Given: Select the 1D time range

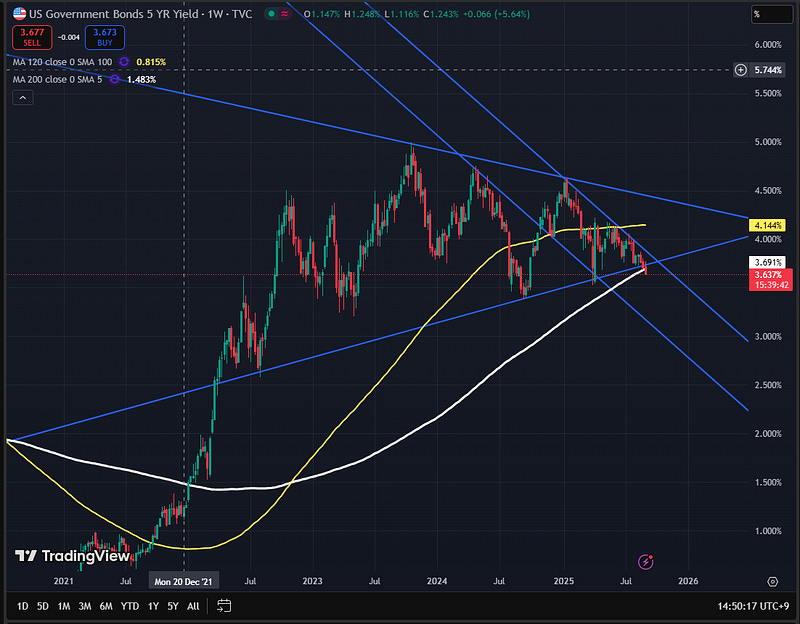Looking at the screenshot, I should coord(22,606).
